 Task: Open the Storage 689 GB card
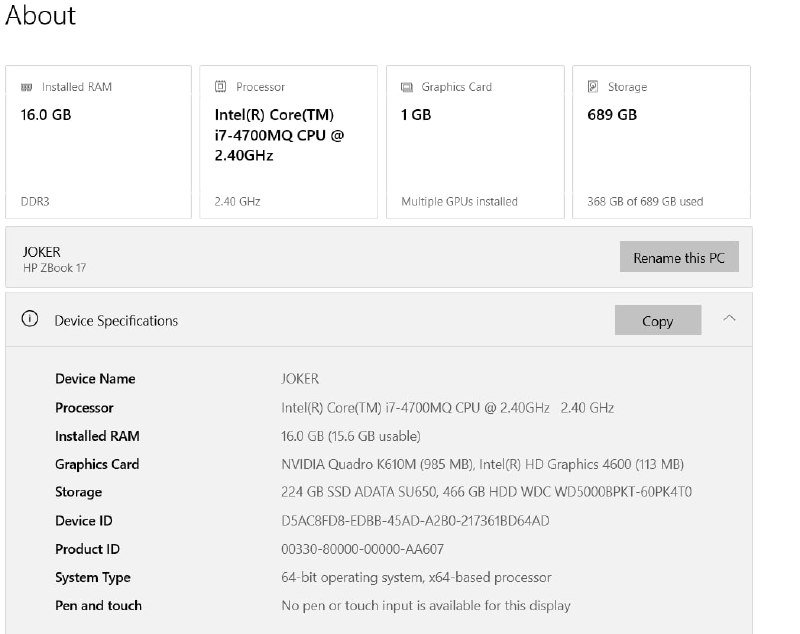661,142
